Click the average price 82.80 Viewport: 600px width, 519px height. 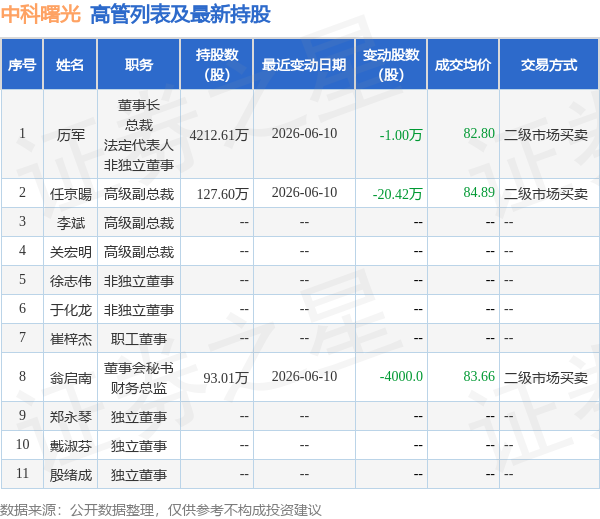(479, 133)
